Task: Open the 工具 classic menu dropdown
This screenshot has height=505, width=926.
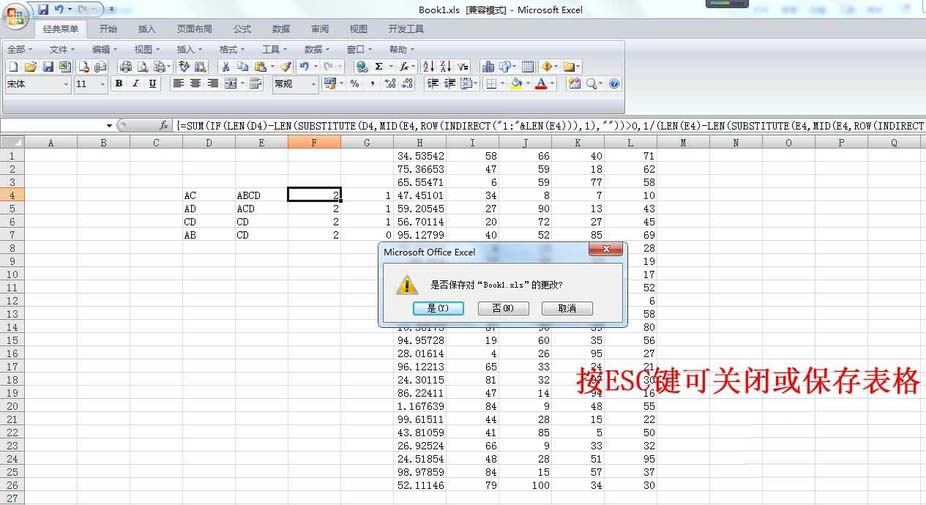Action: point(274,49)
